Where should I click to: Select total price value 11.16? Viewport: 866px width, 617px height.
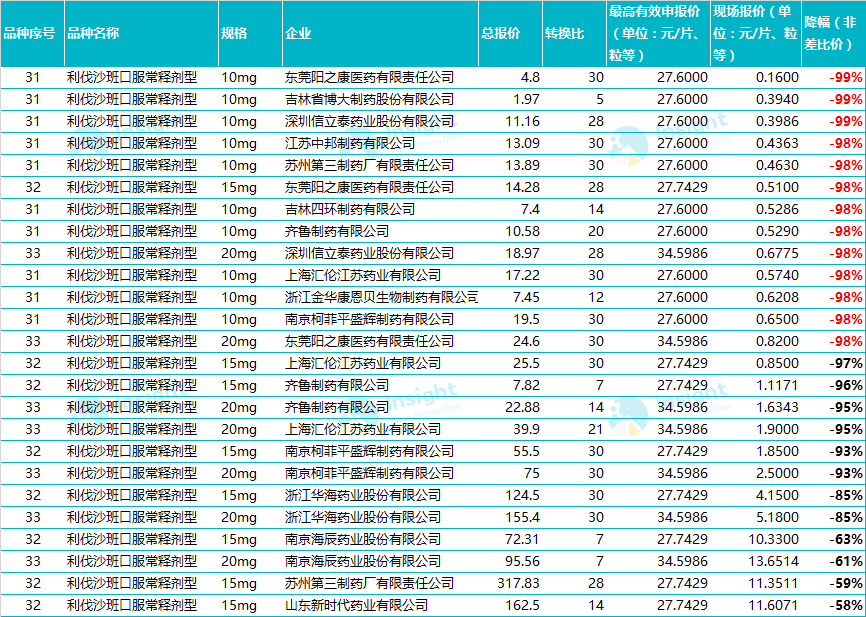tap(523, 122)
